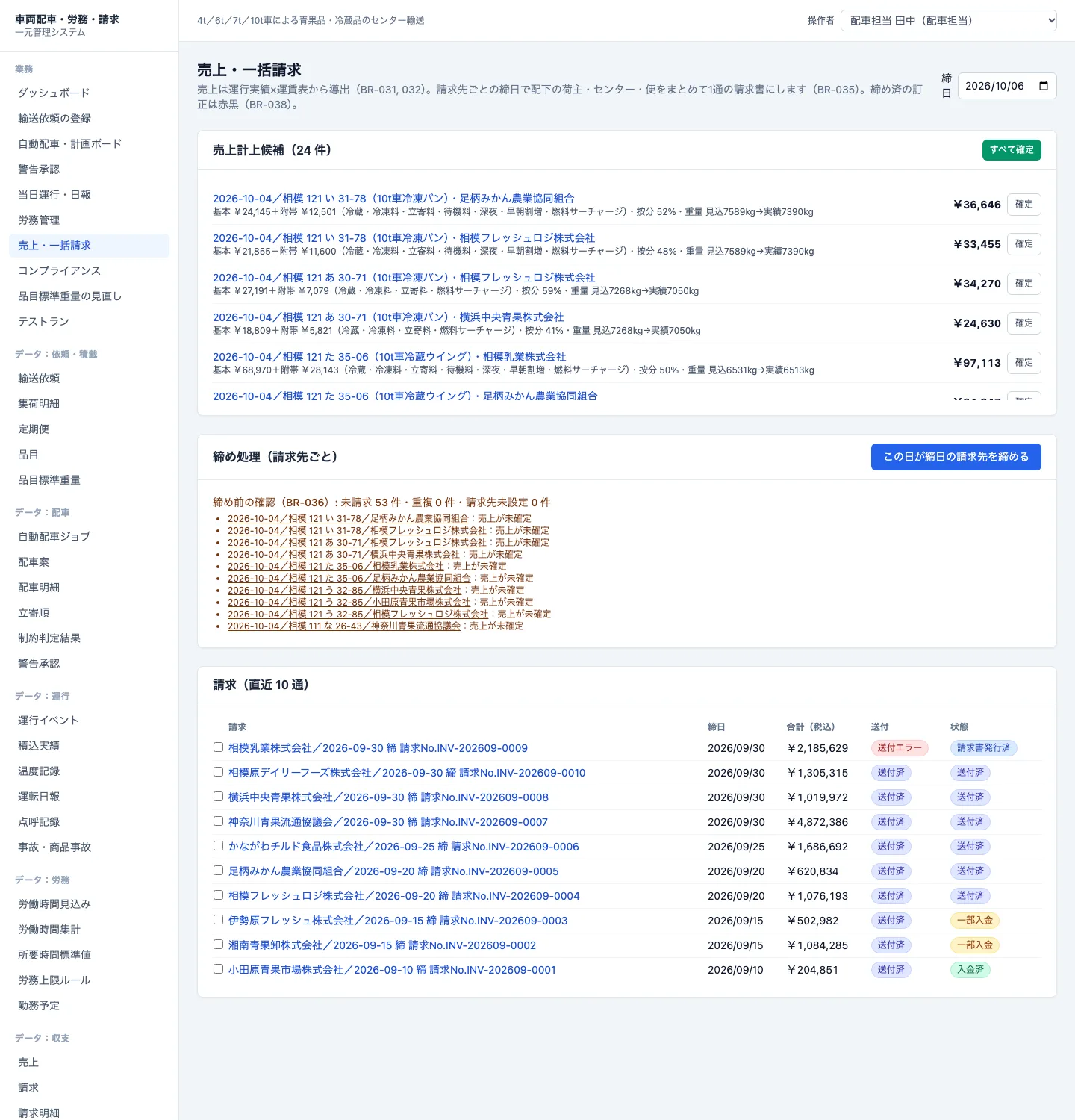This screenshot has width=1075, height=1120.
Task: Open 当日運行・日報 sidebar item
Action: [90, 195]
